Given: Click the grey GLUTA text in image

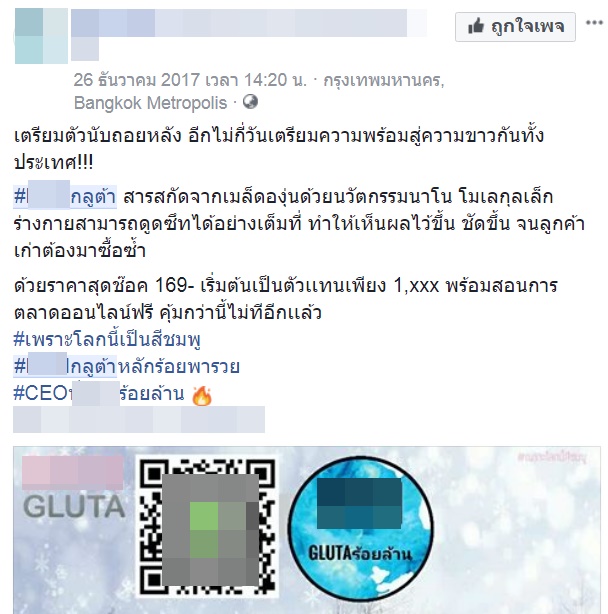Looking at the screenshot, I should click(74, 506).
